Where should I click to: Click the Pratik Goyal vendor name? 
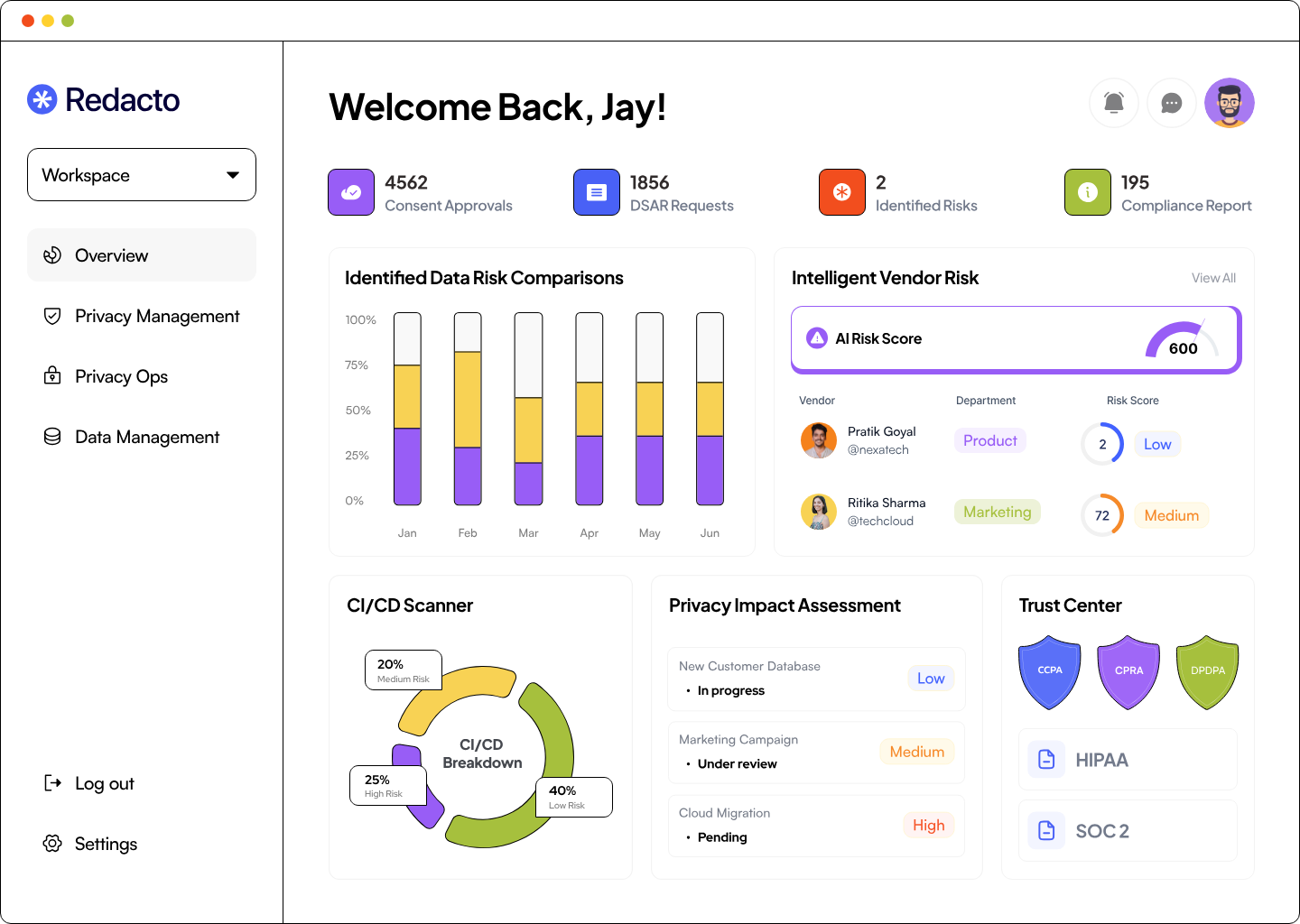coord(881,431)
